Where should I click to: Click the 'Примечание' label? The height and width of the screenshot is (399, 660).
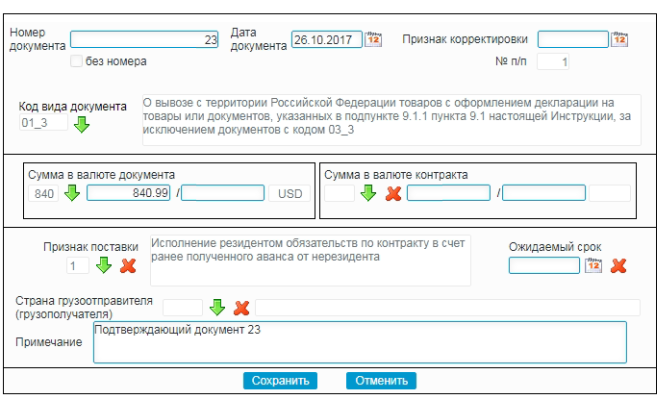coord(49,342)
